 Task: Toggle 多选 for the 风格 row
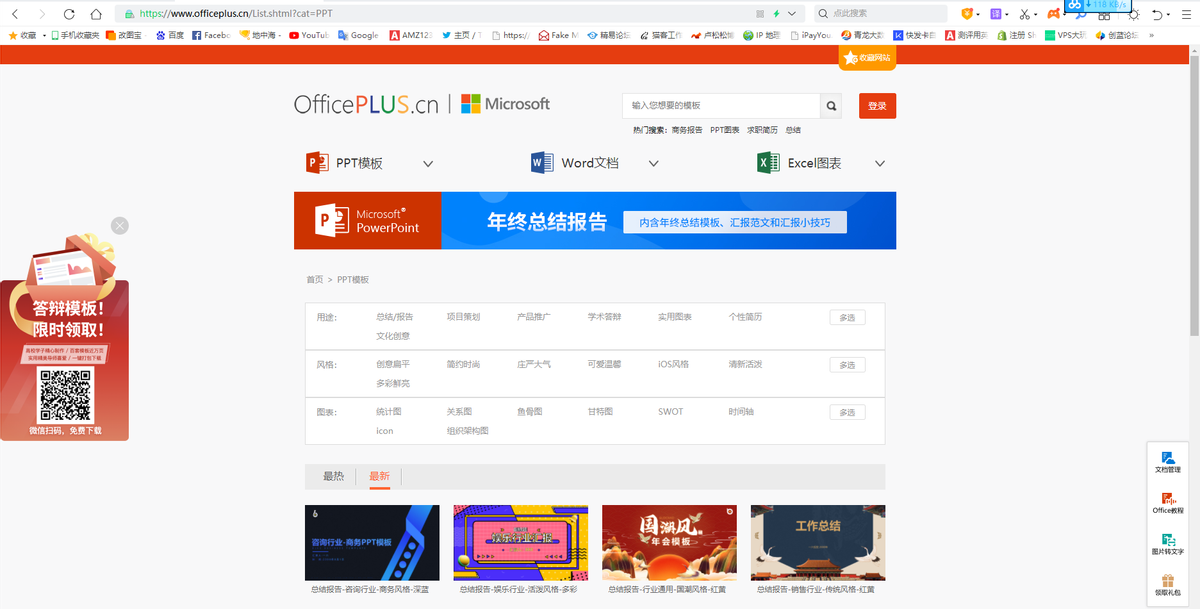click(x=847, y=365)
